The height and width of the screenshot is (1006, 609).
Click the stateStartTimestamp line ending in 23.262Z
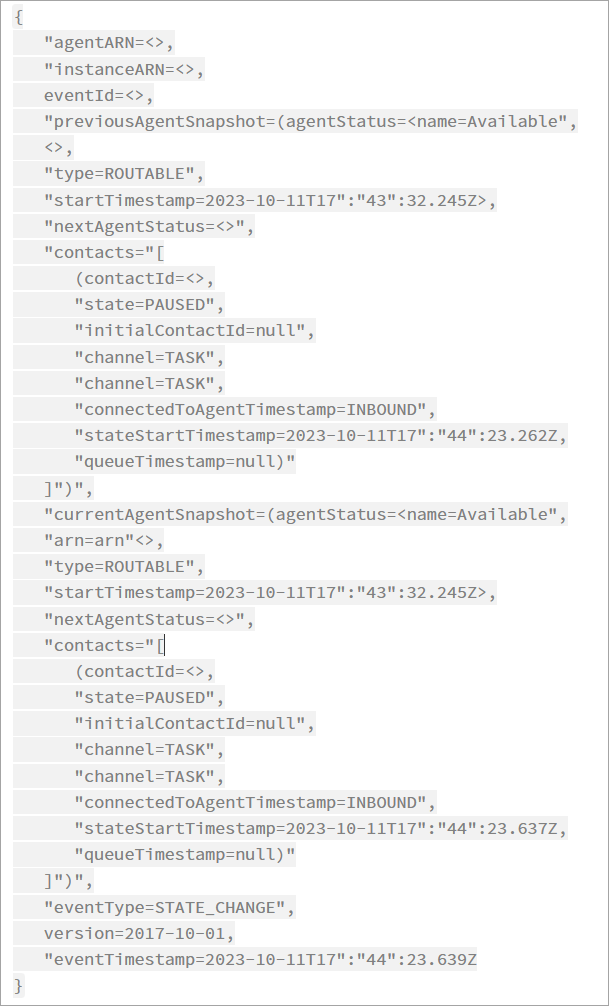point(320,435)
